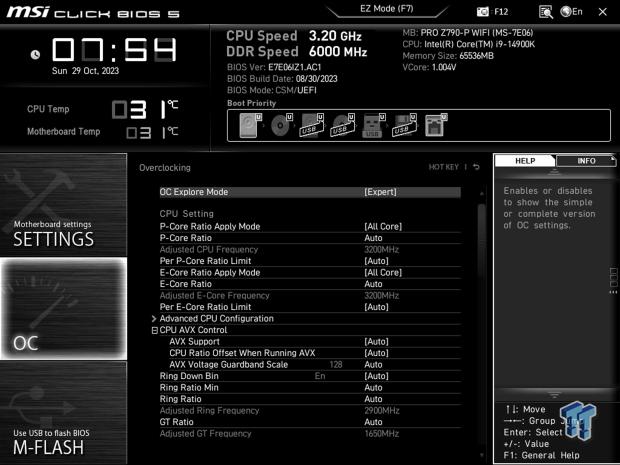Switch to the HELP tab
Viewport: 620px width, 465px height.
(525, 161)
